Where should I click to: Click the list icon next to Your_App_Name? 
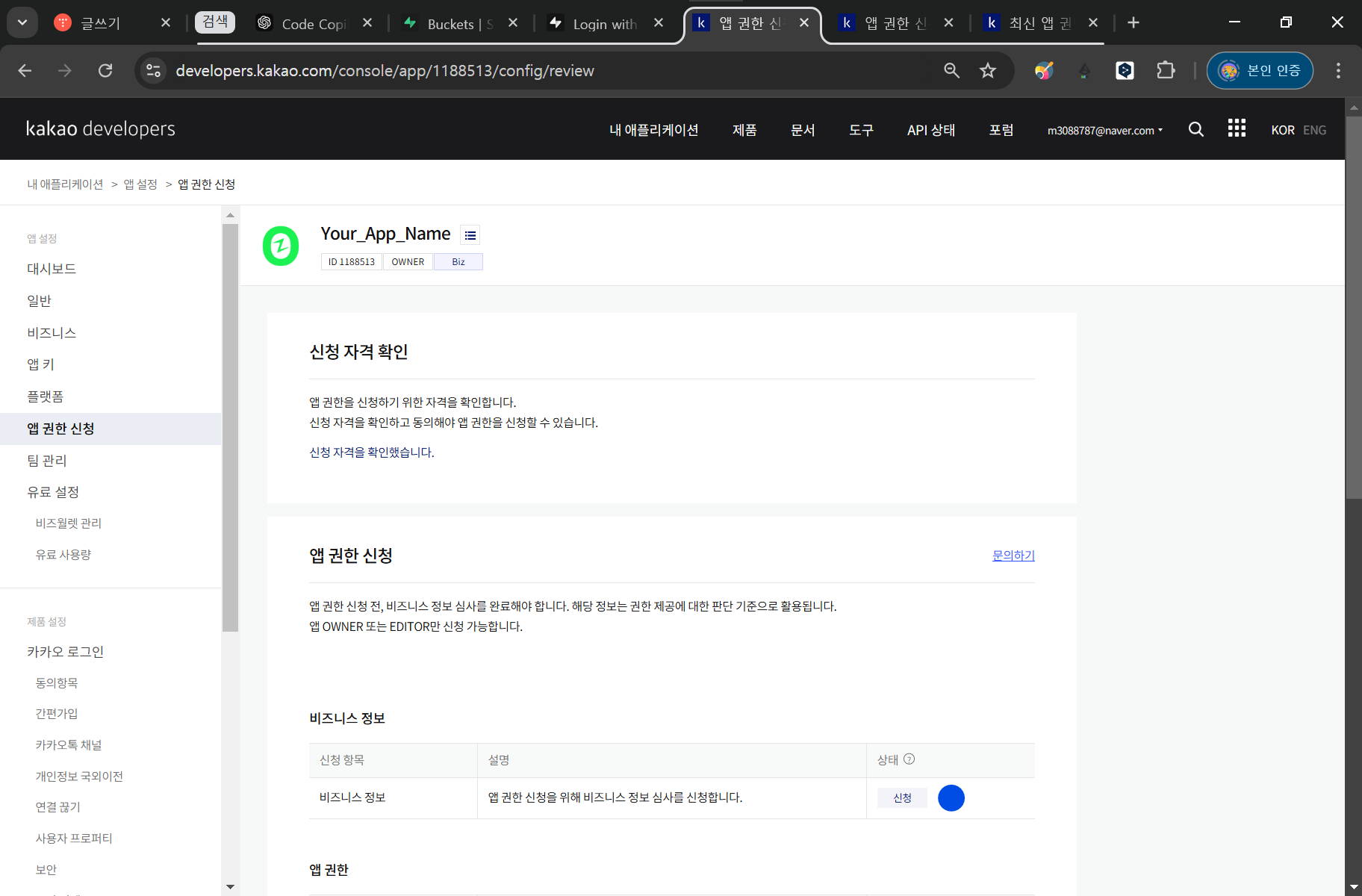470,235
